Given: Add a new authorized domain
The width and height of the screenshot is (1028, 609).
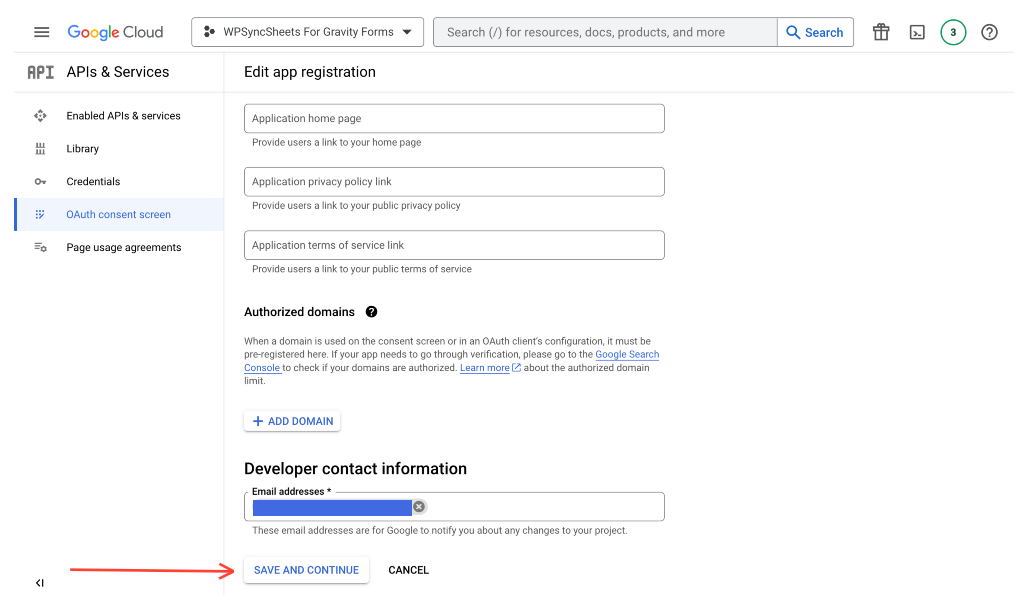Looking at the screenshot, I should coord(292,420).
